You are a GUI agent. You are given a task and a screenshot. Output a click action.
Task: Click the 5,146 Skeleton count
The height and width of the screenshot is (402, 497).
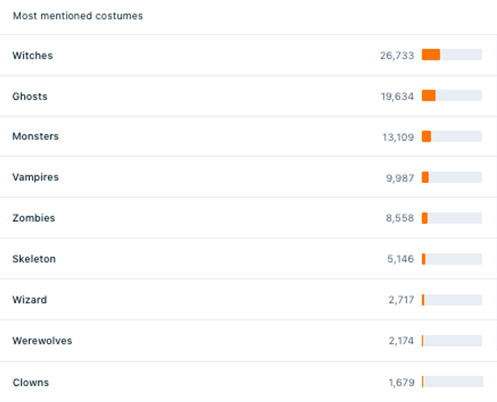[x=400, y=259]
